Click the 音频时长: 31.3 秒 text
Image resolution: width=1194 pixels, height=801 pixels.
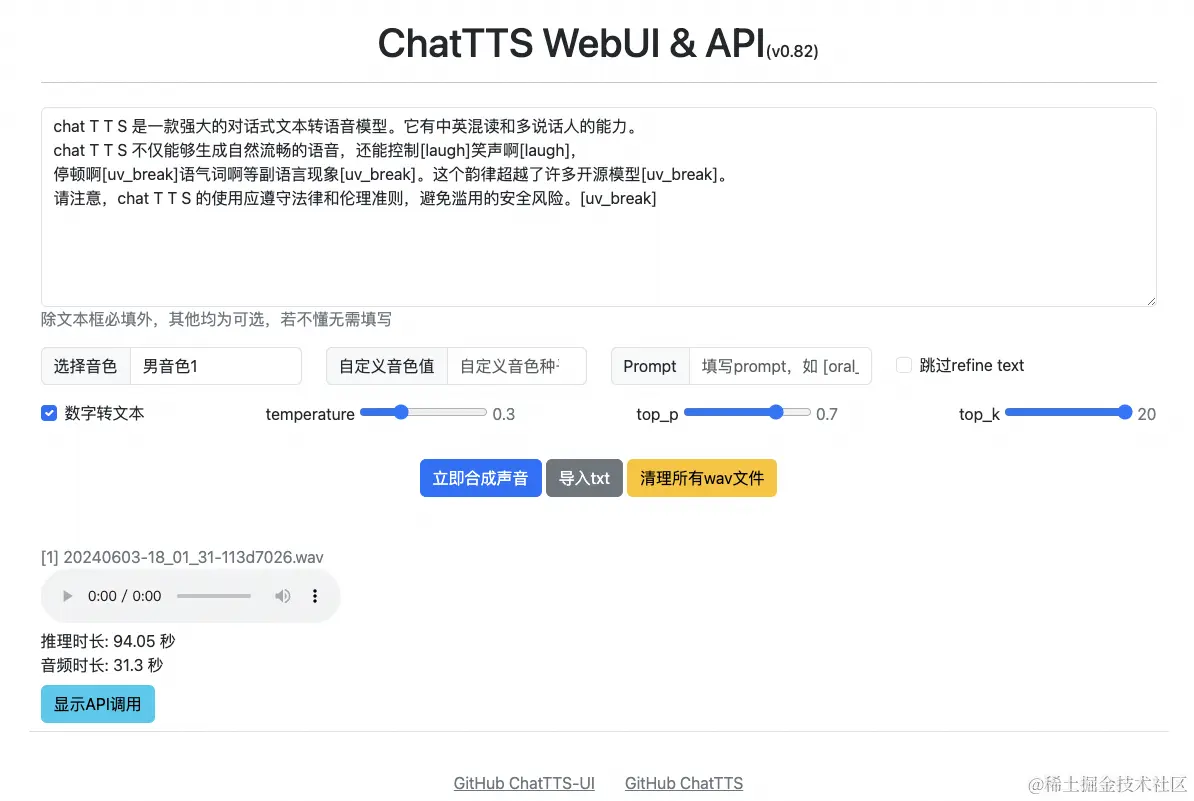tap(102, 665)
